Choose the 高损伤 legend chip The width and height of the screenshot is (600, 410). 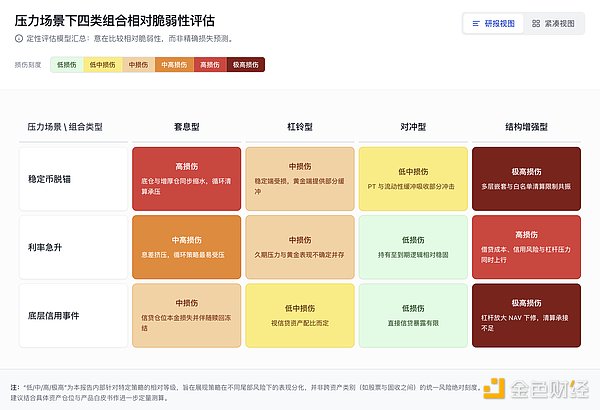tap(208, 65)
